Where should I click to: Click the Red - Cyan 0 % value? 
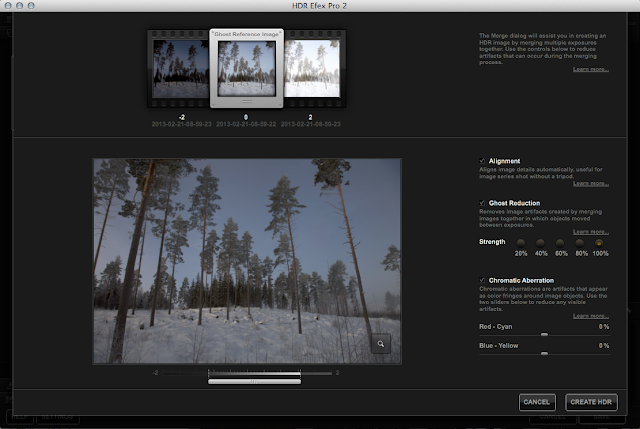[604, 327]
